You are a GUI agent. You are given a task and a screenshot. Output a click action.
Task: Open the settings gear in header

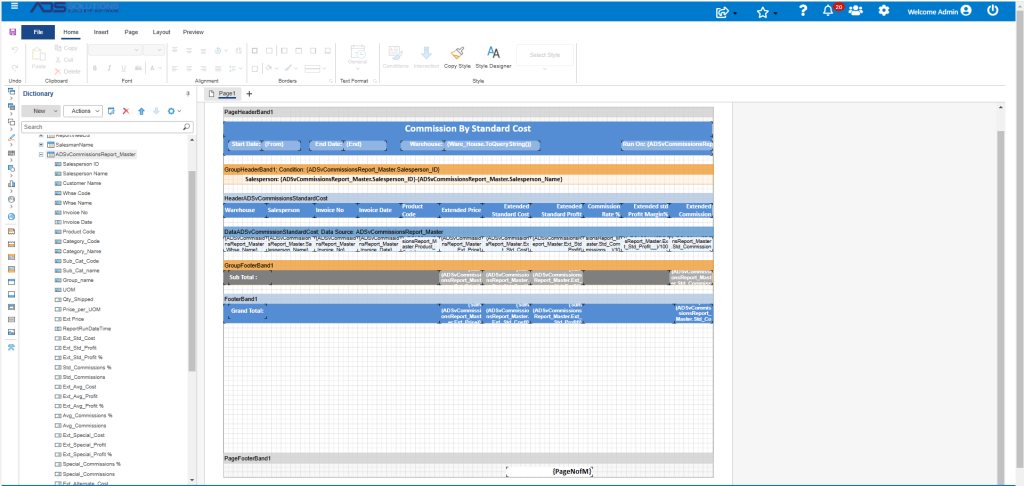[884, 10]
